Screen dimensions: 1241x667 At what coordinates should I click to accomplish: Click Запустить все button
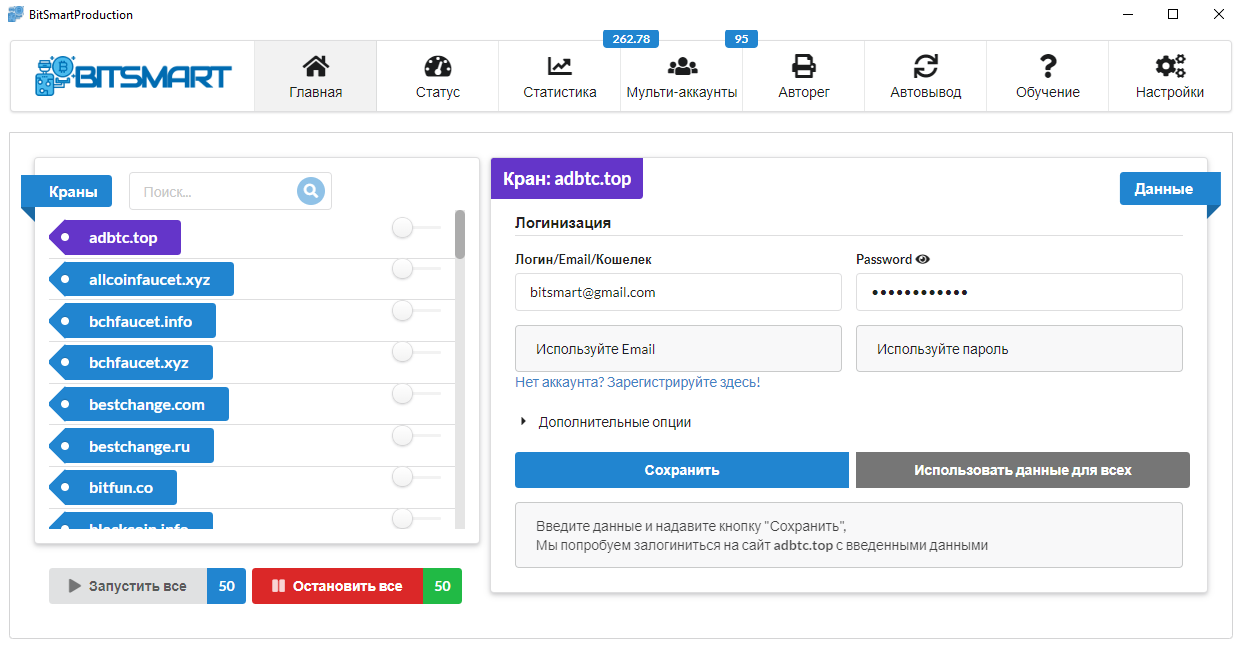point(128,586)
